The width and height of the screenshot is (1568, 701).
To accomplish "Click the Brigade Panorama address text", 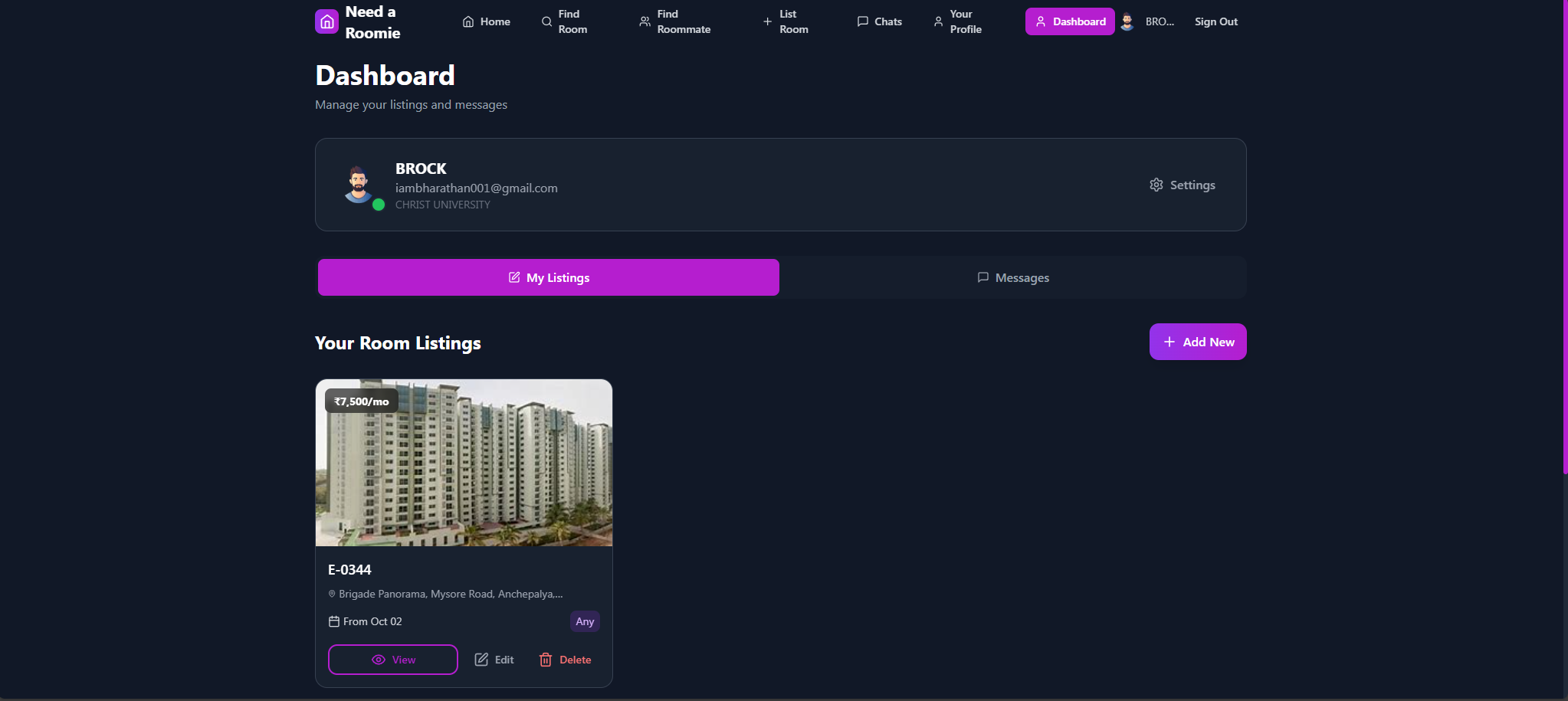I will click(451, 594).
